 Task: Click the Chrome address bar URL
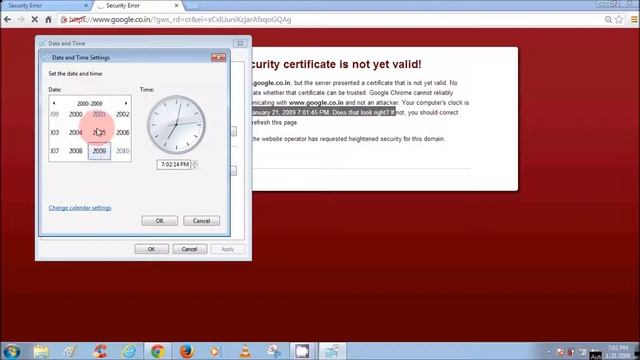click(180, 20)
